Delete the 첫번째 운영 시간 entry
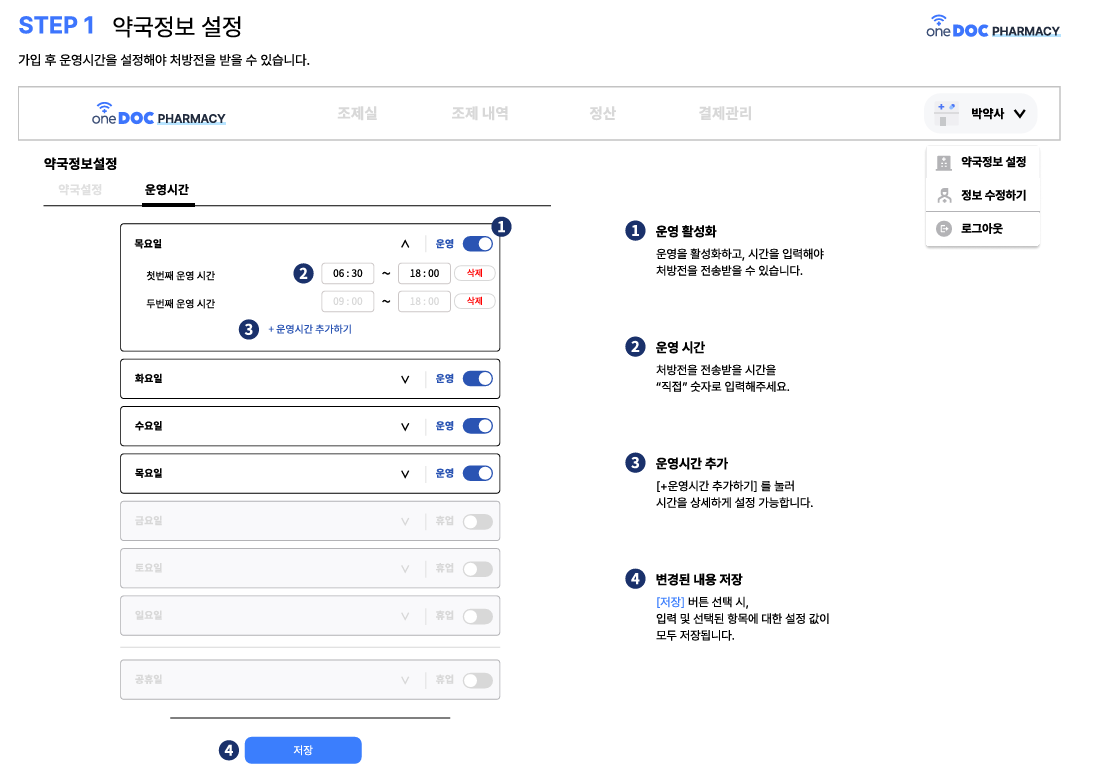Image resolution: width=1096 pixels, height=780 pixels. 475,273
